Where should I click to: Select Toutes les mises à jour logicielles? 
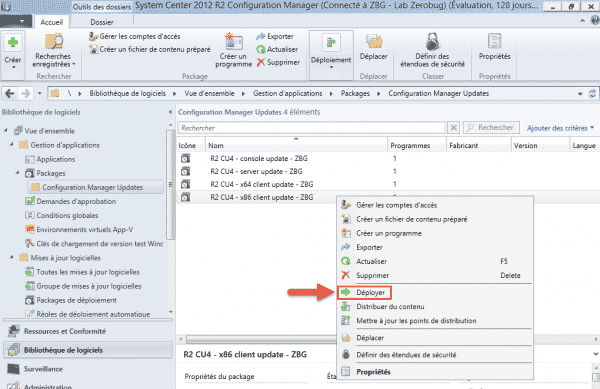tap(88, 272)
